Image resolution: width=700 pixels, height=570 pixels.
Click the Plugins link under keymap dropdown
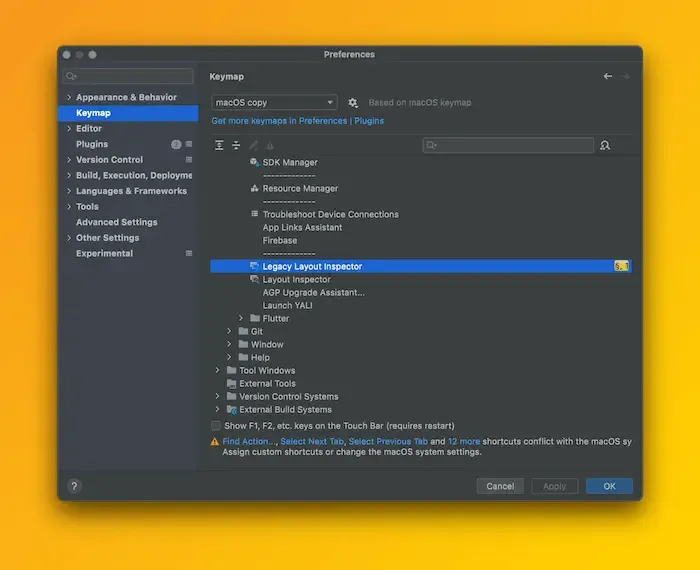pyautogui.click(x=369, y=121)
